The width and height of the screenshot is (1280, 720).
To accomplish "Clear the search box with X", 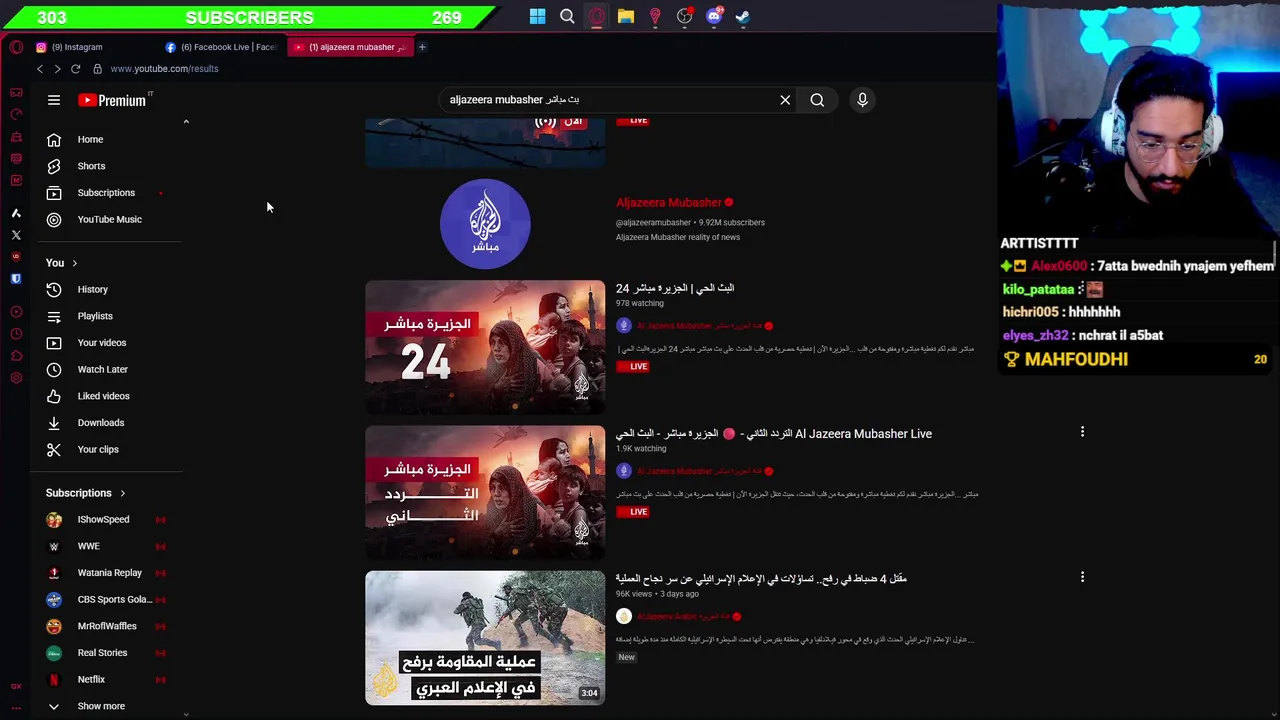I will 785,100.
